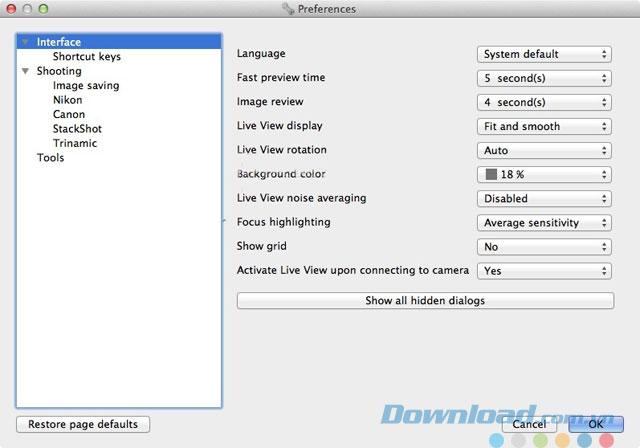Open the Language dropdown
The image size is (640, 448).
pos(543,54)
